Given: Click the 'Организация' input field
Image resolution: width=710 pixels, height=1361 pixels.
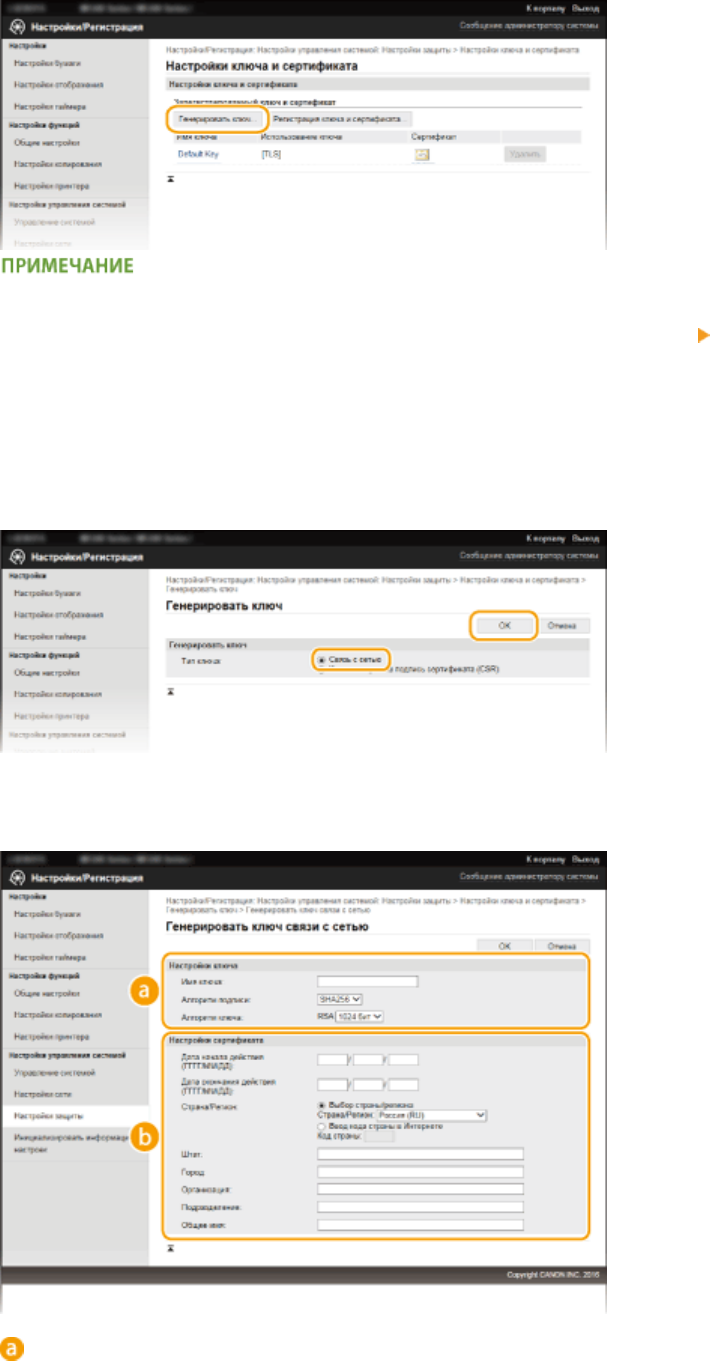Looking at the screenshot, I should pyautogui.click(x=421, y=1189).
